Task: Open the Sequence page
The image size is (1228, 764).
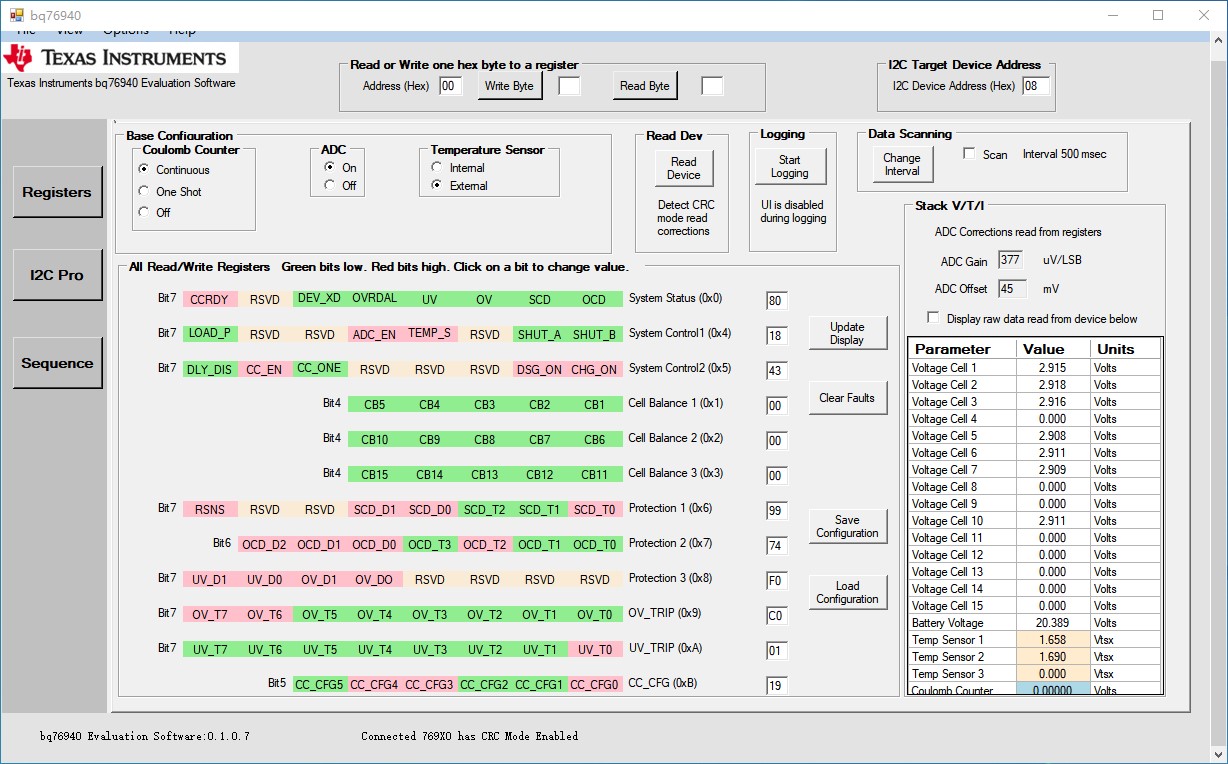Action: 57,363
